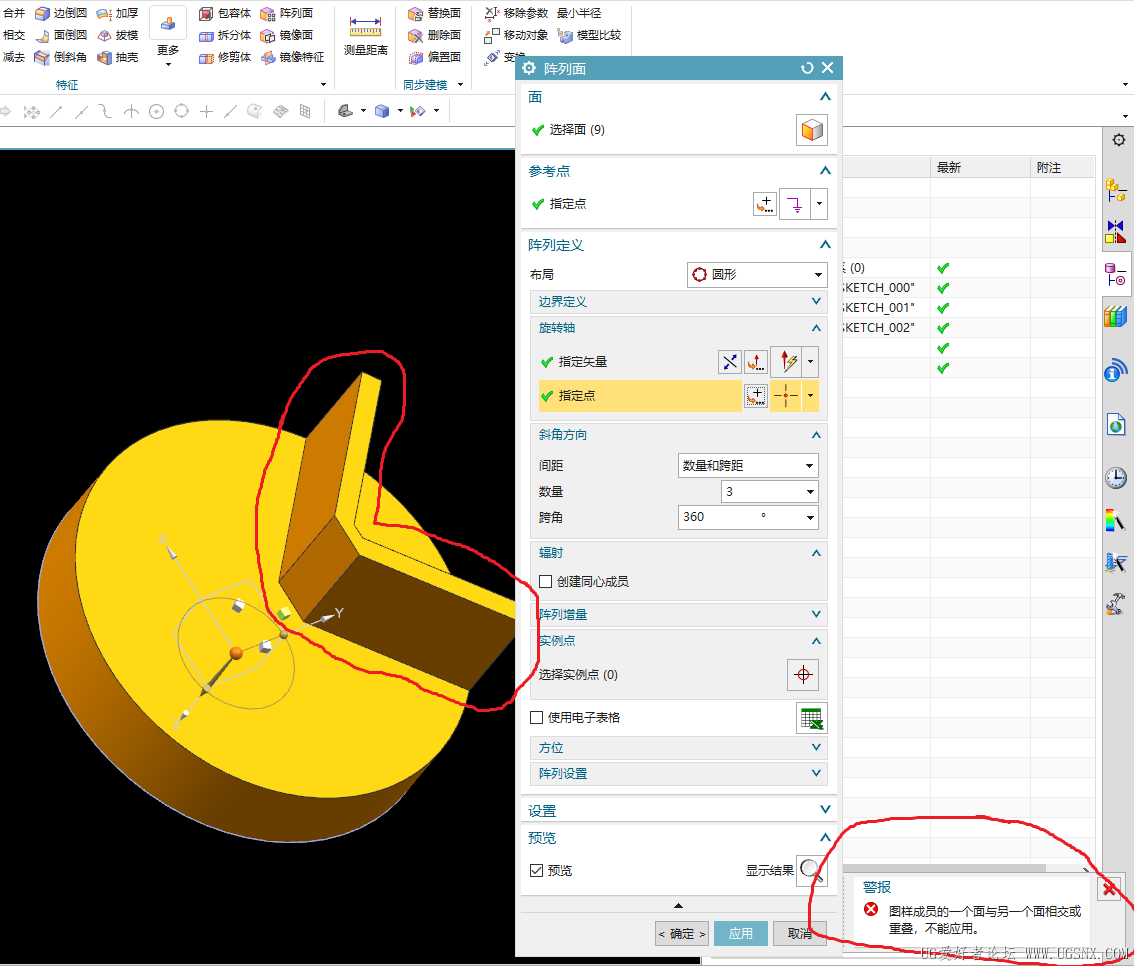Viewport: 1134px width, 966px height.
Task: Click the 边倒圆 edge blend tool
Action: [x=61, y=13]
